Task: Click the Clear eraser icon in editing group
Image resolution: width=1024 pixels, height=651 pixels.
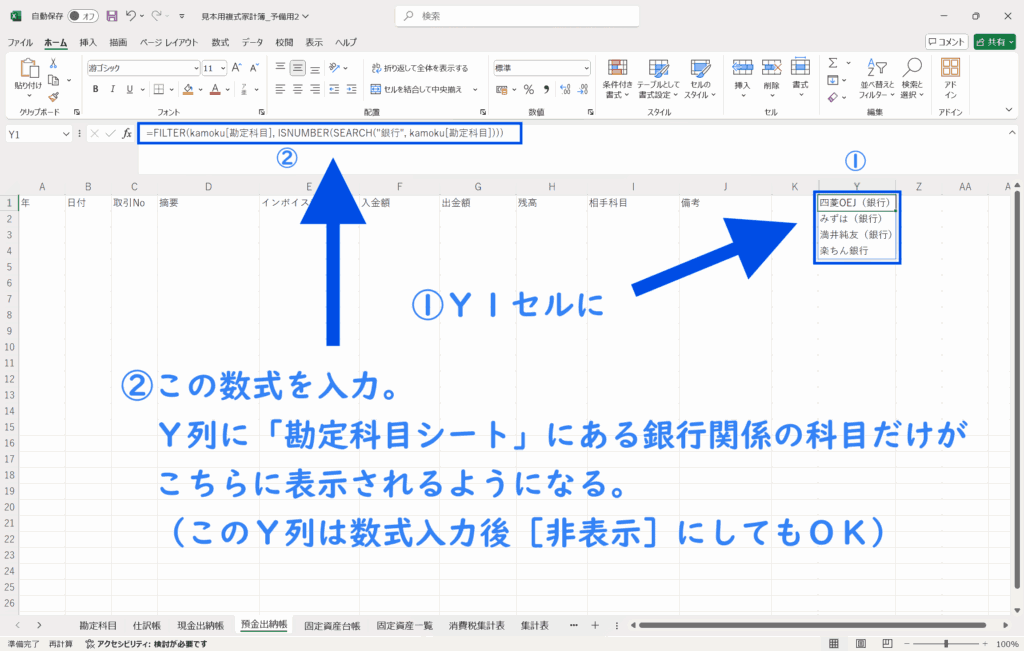Action: [833, 97]
